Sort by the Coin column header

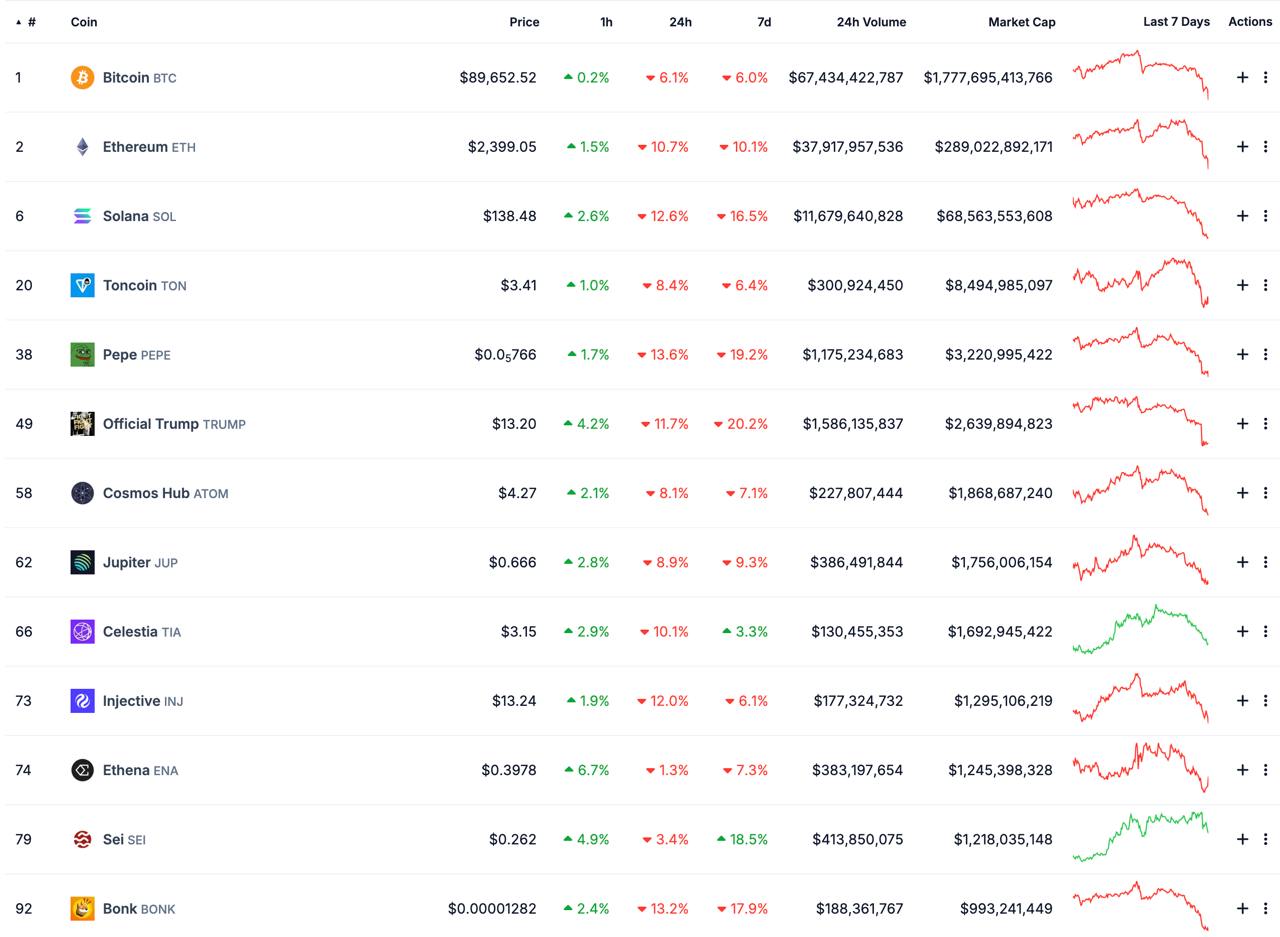(84, 22)
